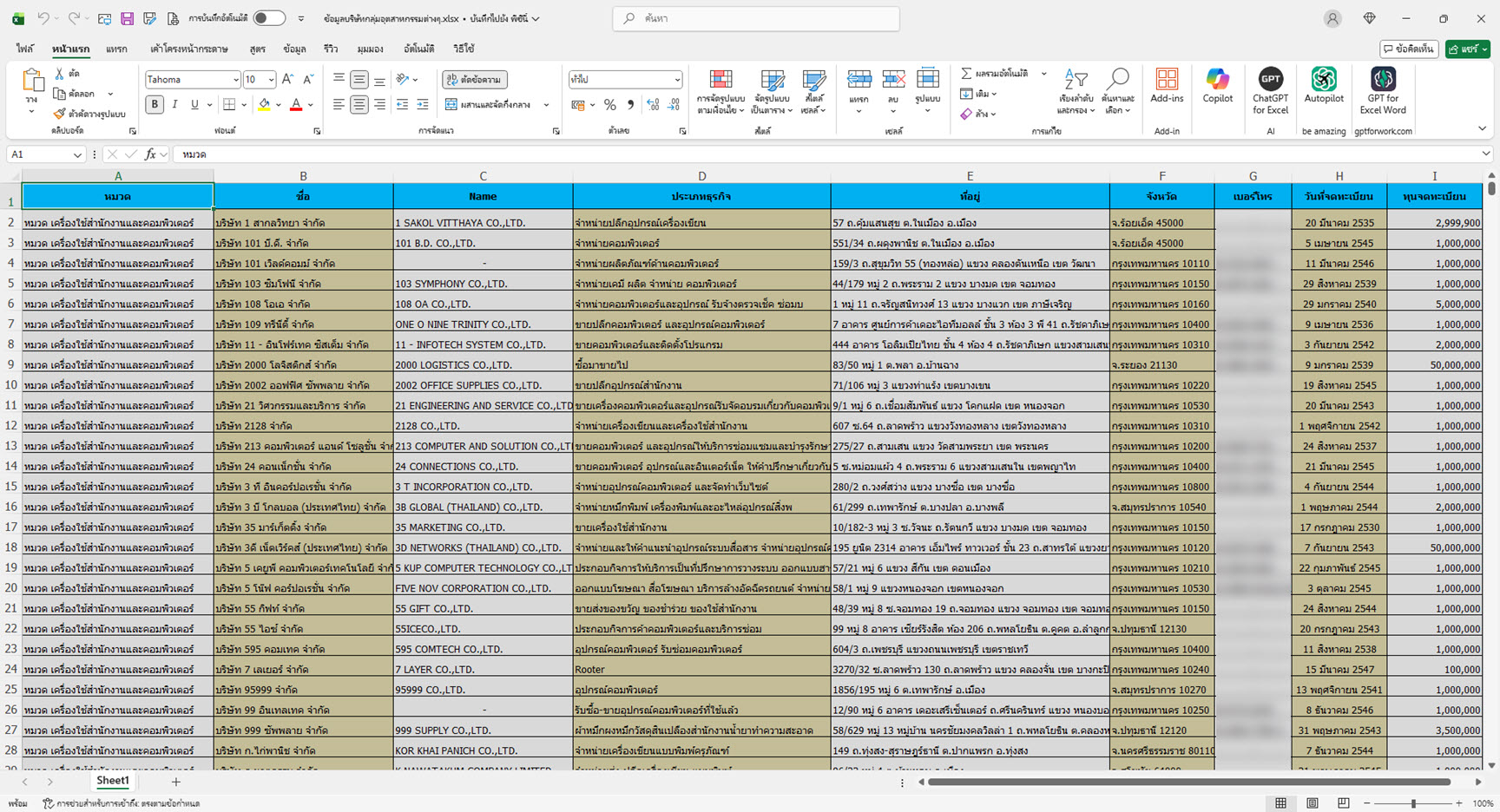
Task: Open the Name Box dropdown arrow
Action: tap(77, 154)
